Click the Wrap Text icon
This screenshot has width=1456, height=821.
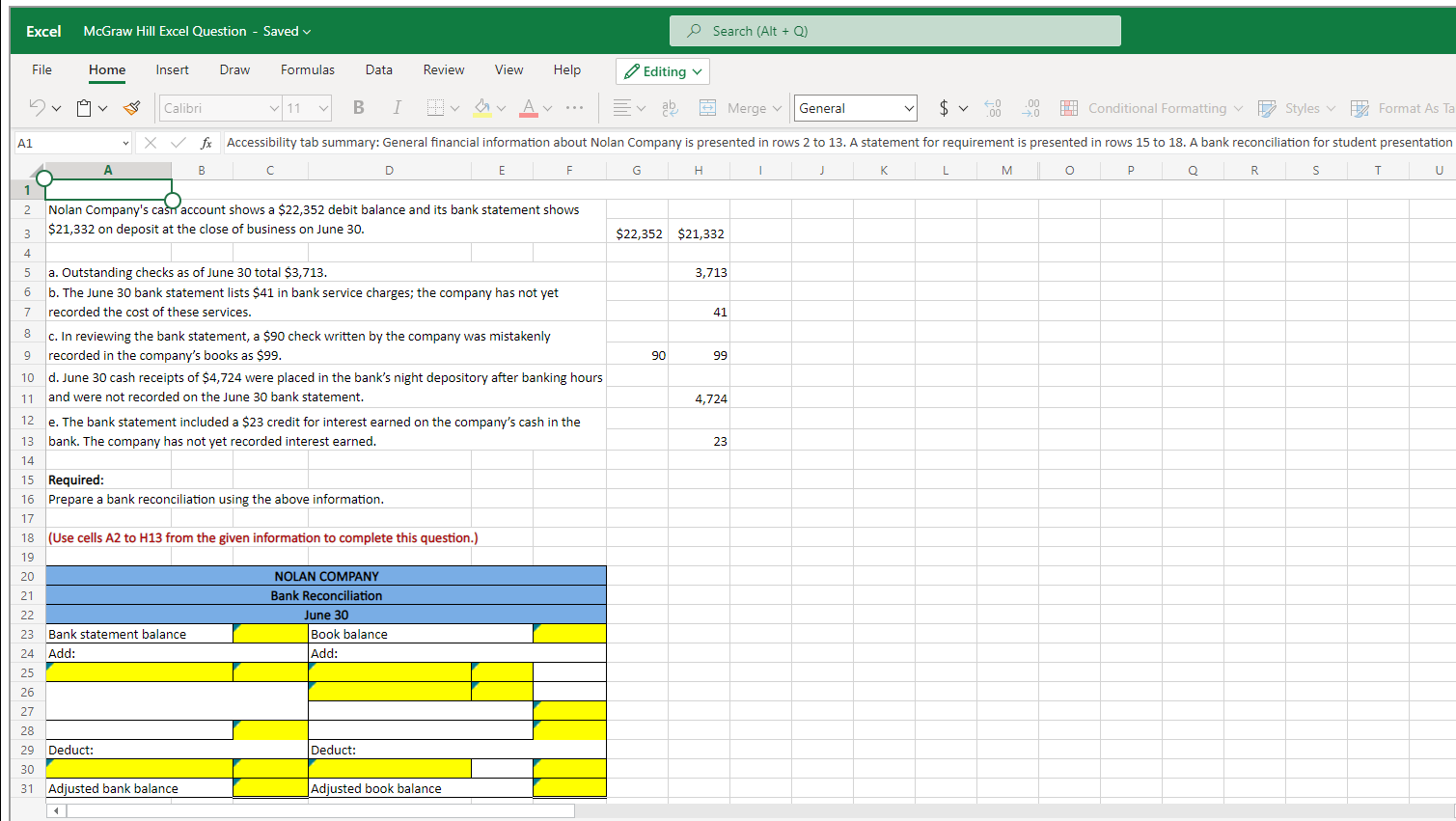670,108
